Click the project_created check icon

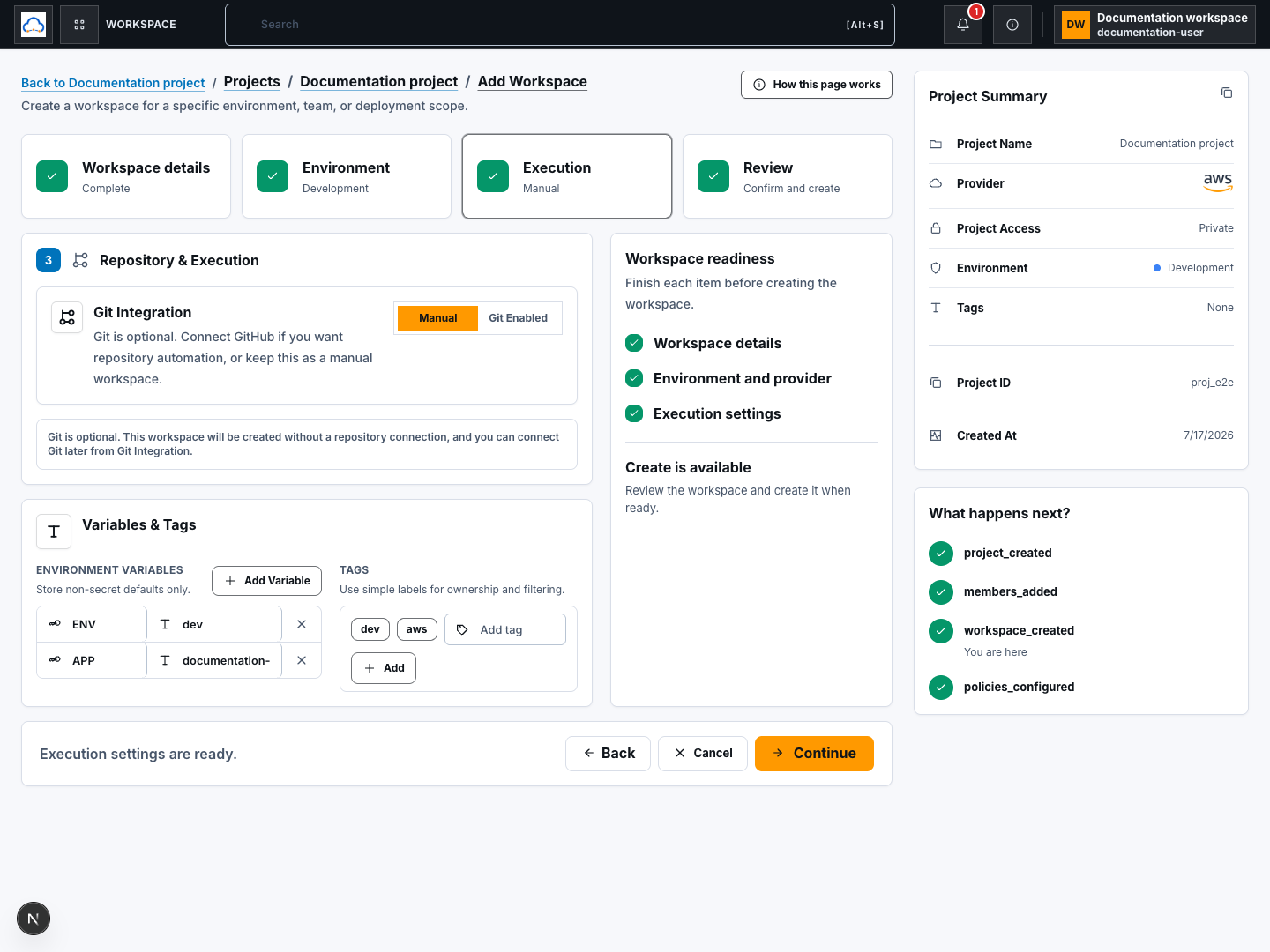pyautogui.click(x=941, y=554)
